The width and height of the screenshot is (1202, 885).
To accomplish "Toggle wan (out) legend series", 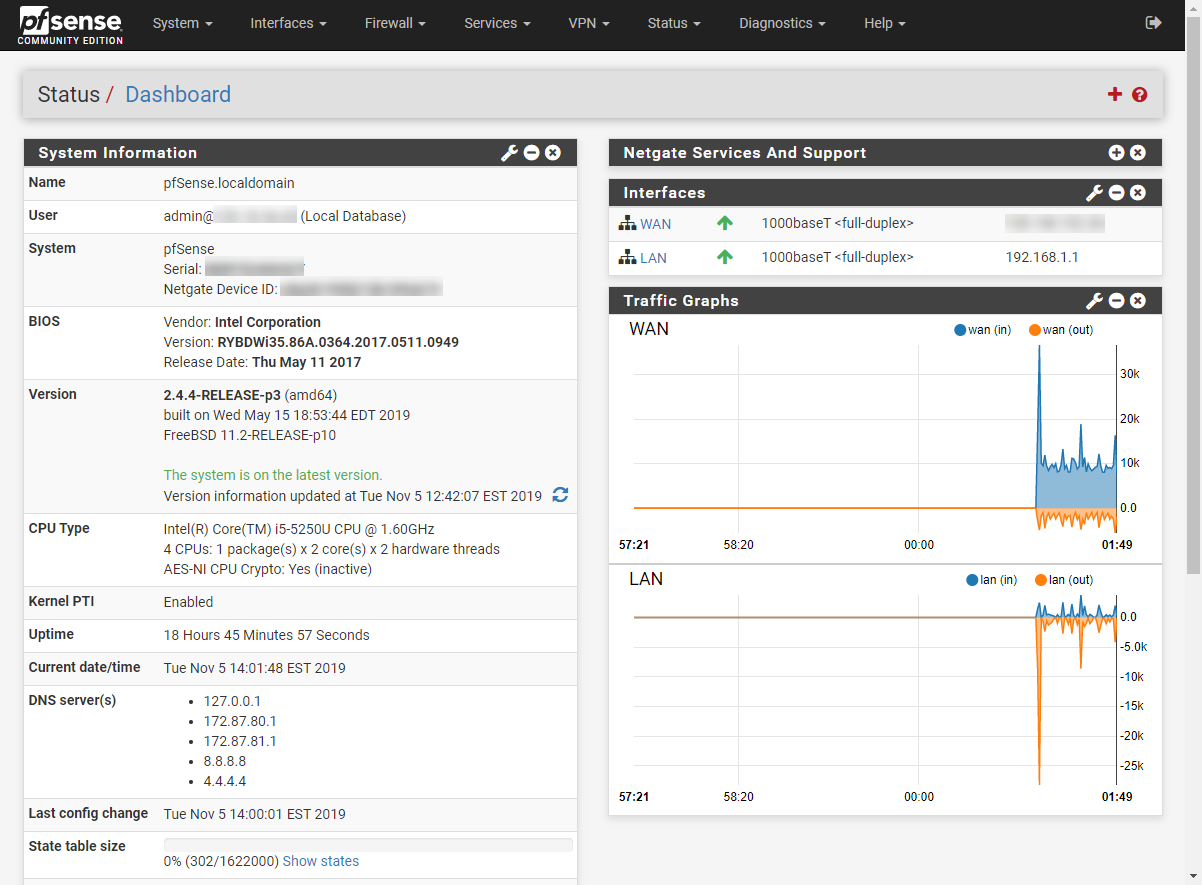I will point(1061,330).
